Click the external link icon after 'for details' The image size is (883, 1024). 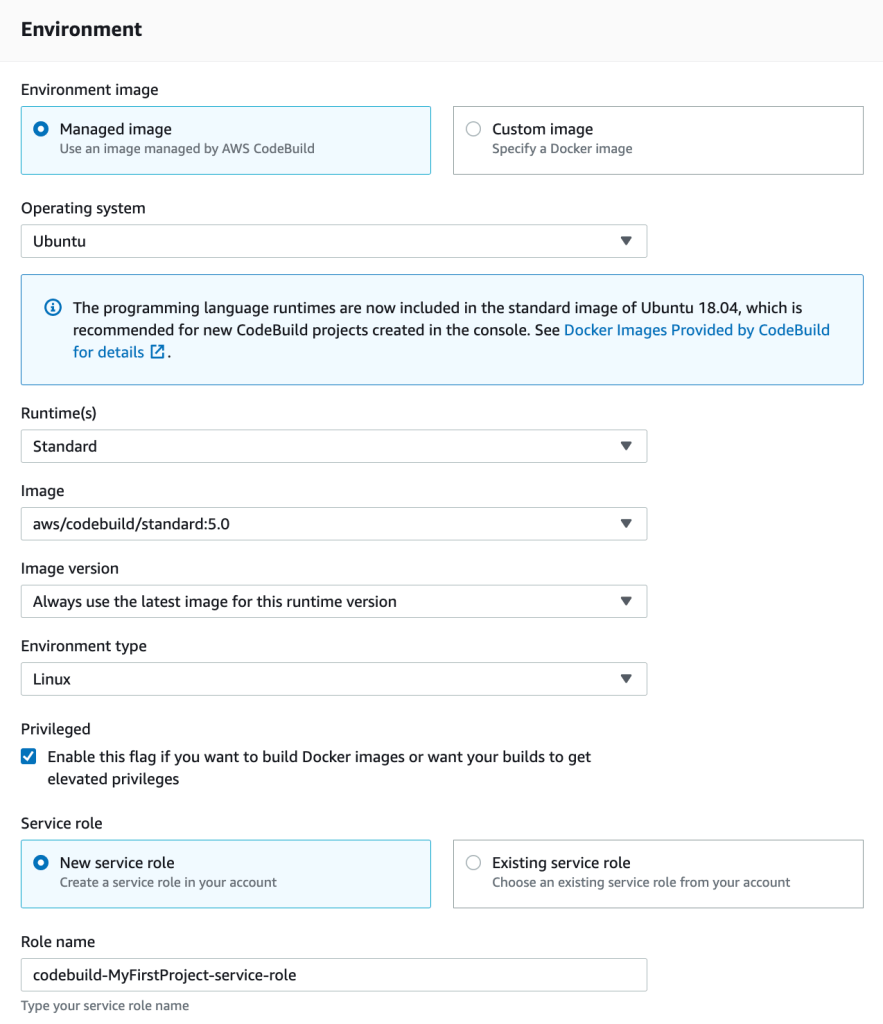tap(157, 352)
